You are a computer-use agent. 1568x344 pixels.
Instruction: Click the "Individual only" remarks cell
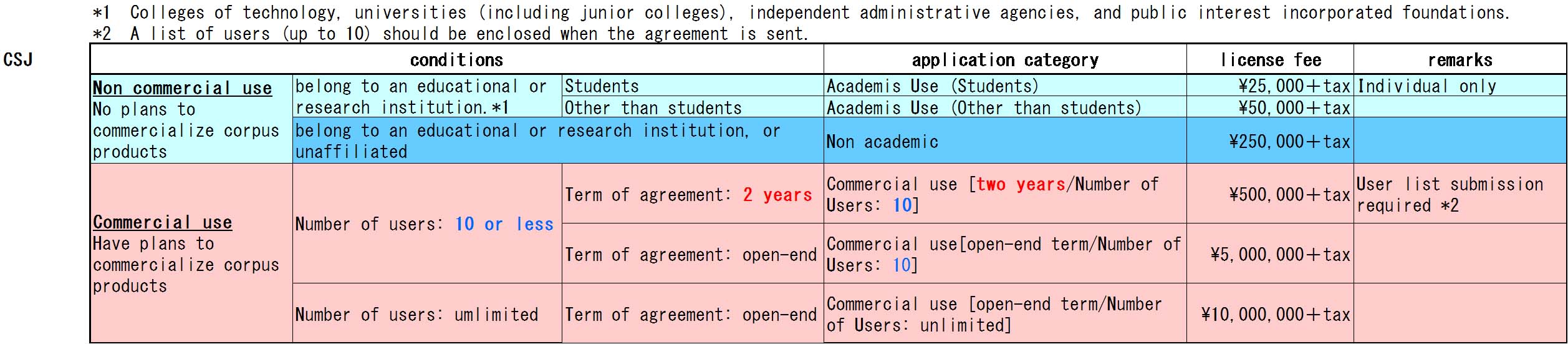coord(1426,86)
